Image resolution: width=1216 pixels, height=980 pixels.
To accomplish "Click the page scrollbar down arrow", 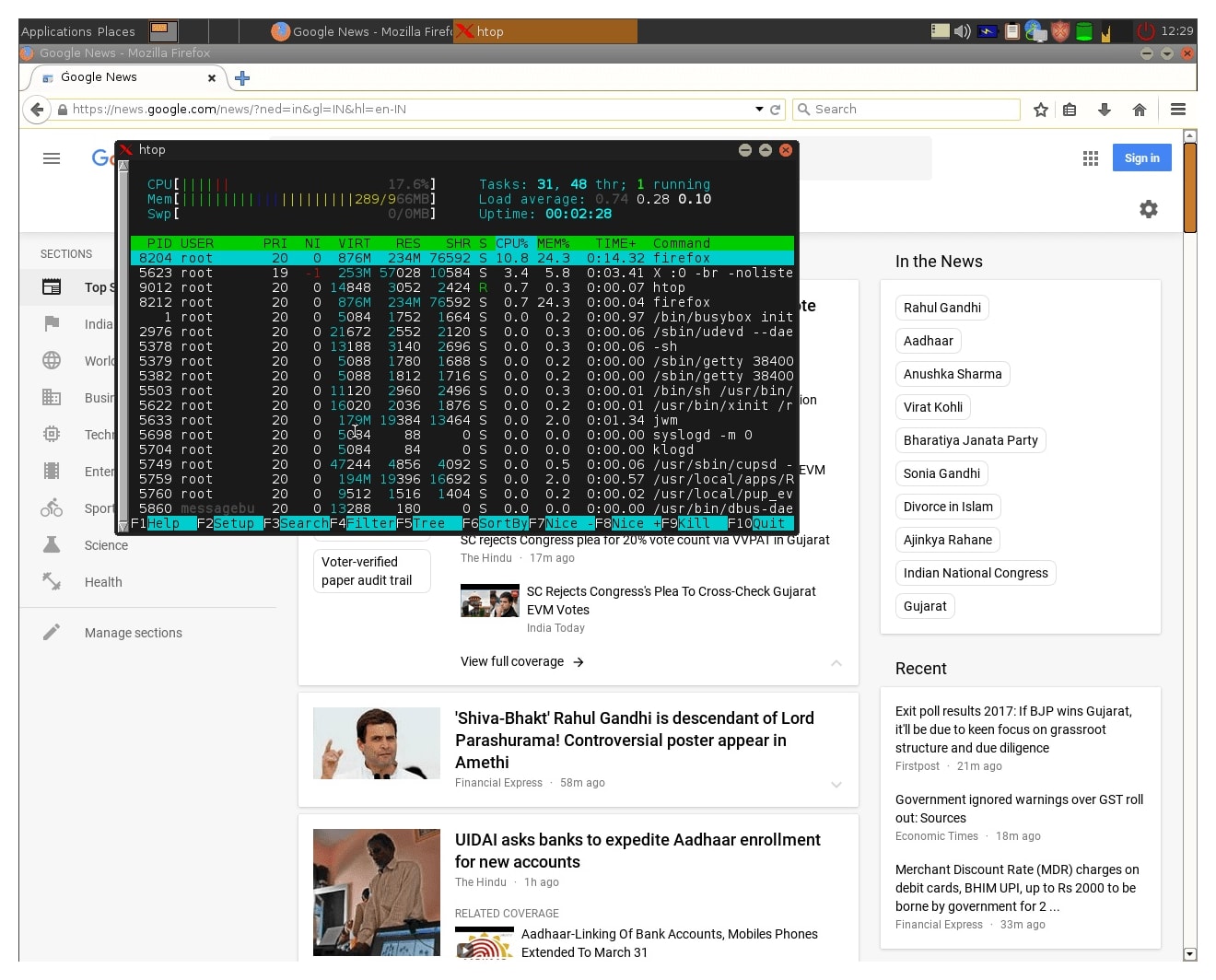I will (x=1189, y=954).
